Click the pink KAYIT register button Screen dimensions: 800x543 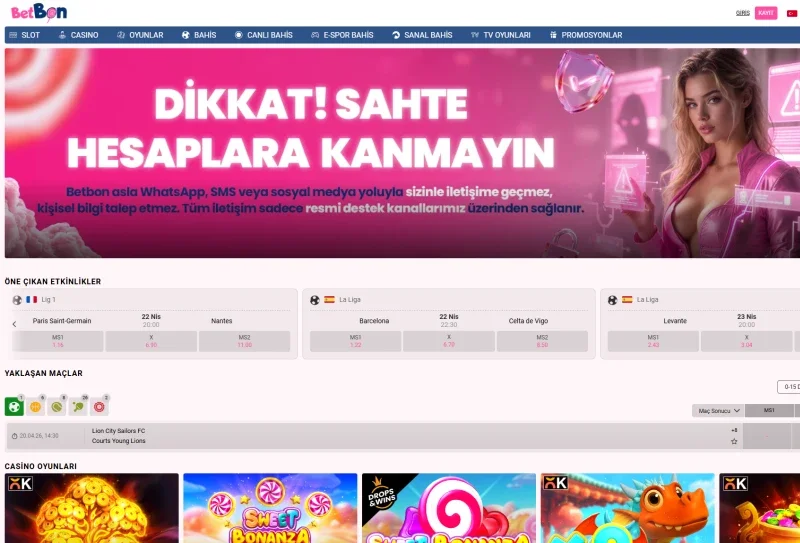pos(766,13)
